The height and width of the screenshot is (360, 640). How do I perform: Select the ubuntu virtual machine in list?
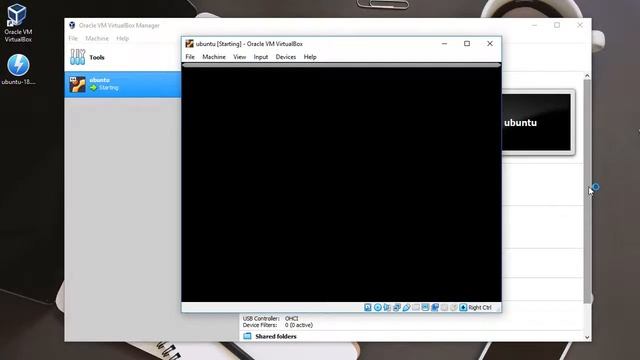coord(123,84)
